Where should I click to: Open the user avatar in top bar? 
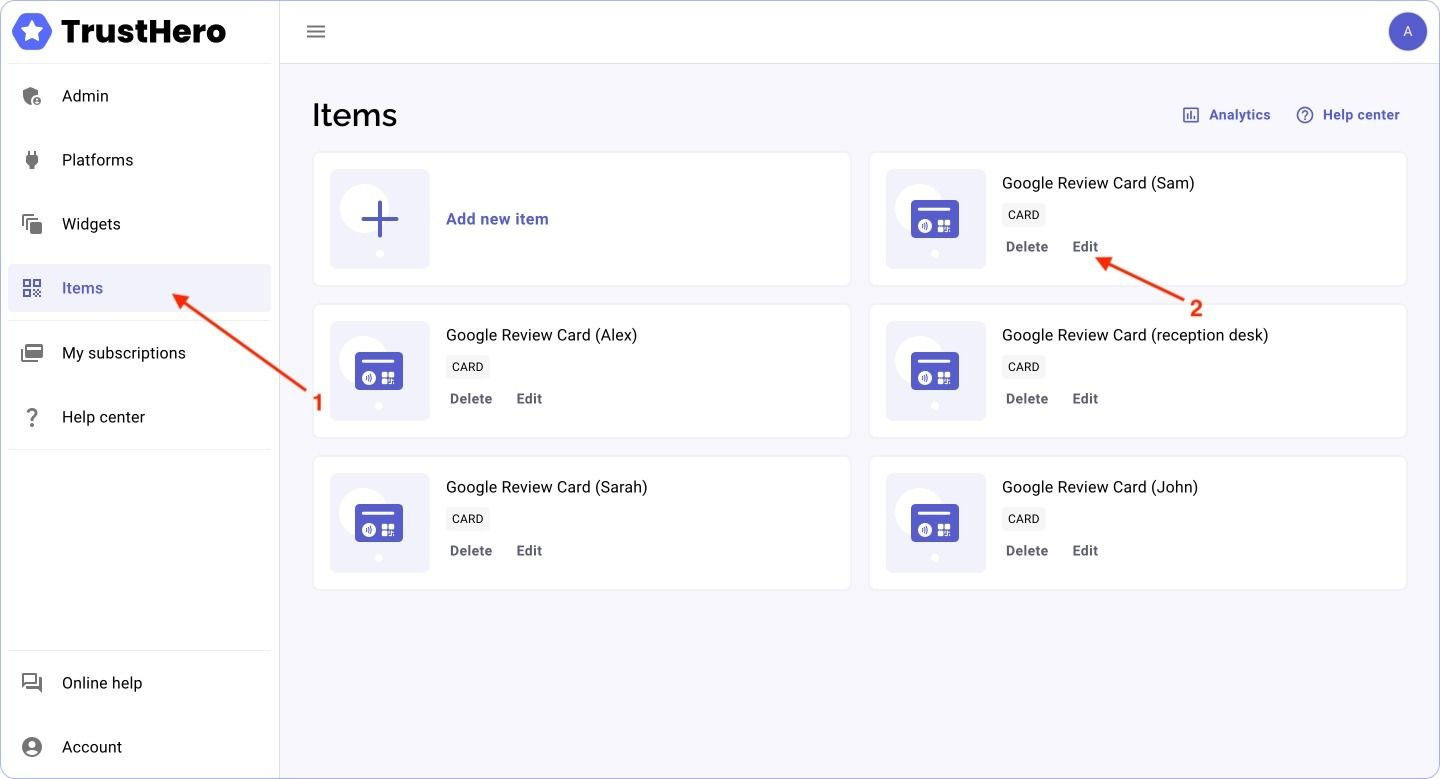1407,31
